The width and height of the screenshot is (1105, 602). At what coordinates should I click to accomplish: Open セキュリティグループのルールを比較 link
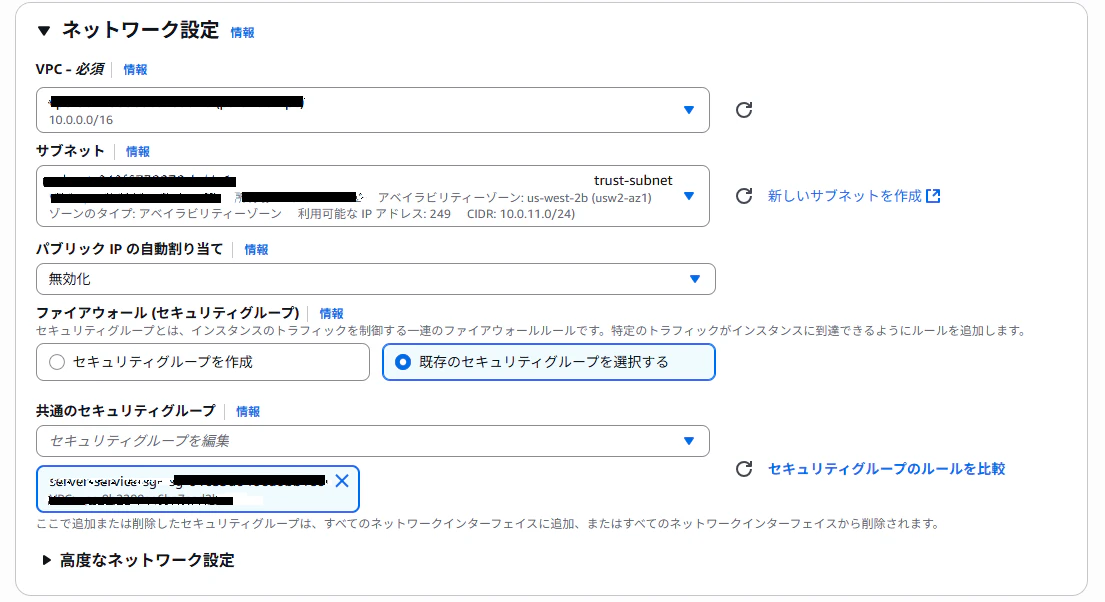coord(887,469)
